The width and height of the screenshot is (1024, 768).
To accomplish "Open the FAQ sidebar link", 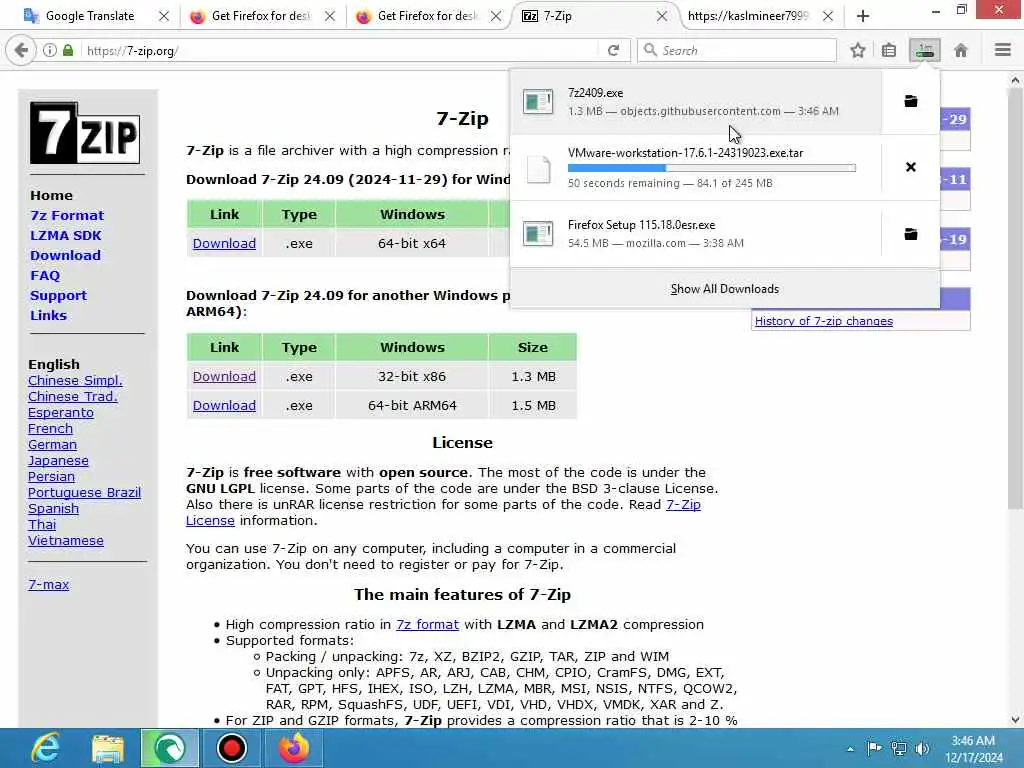I will coord(44,276).
